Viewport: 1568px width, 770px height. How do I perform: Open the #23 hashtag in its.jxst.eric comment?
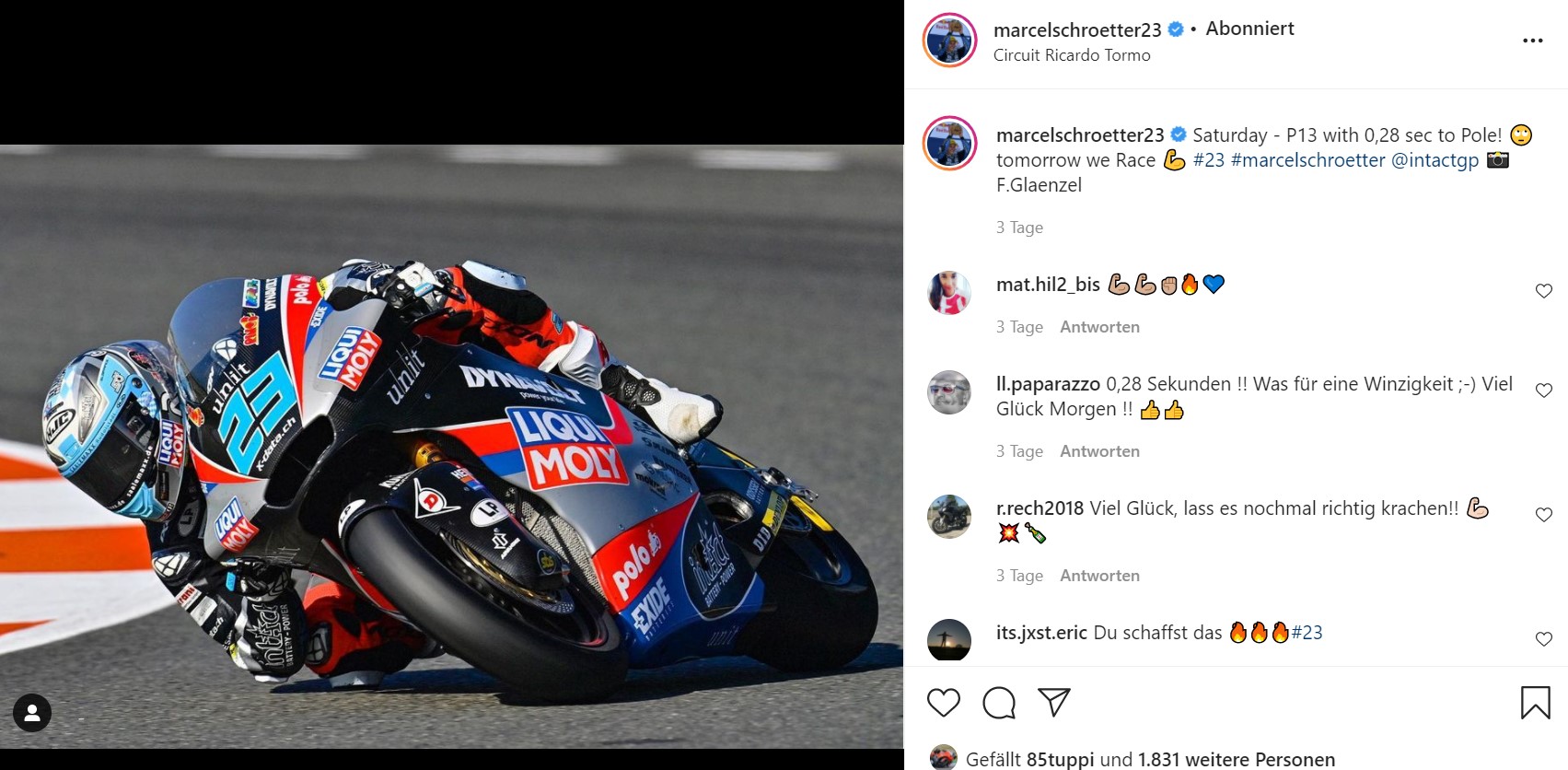point(1307,633)
